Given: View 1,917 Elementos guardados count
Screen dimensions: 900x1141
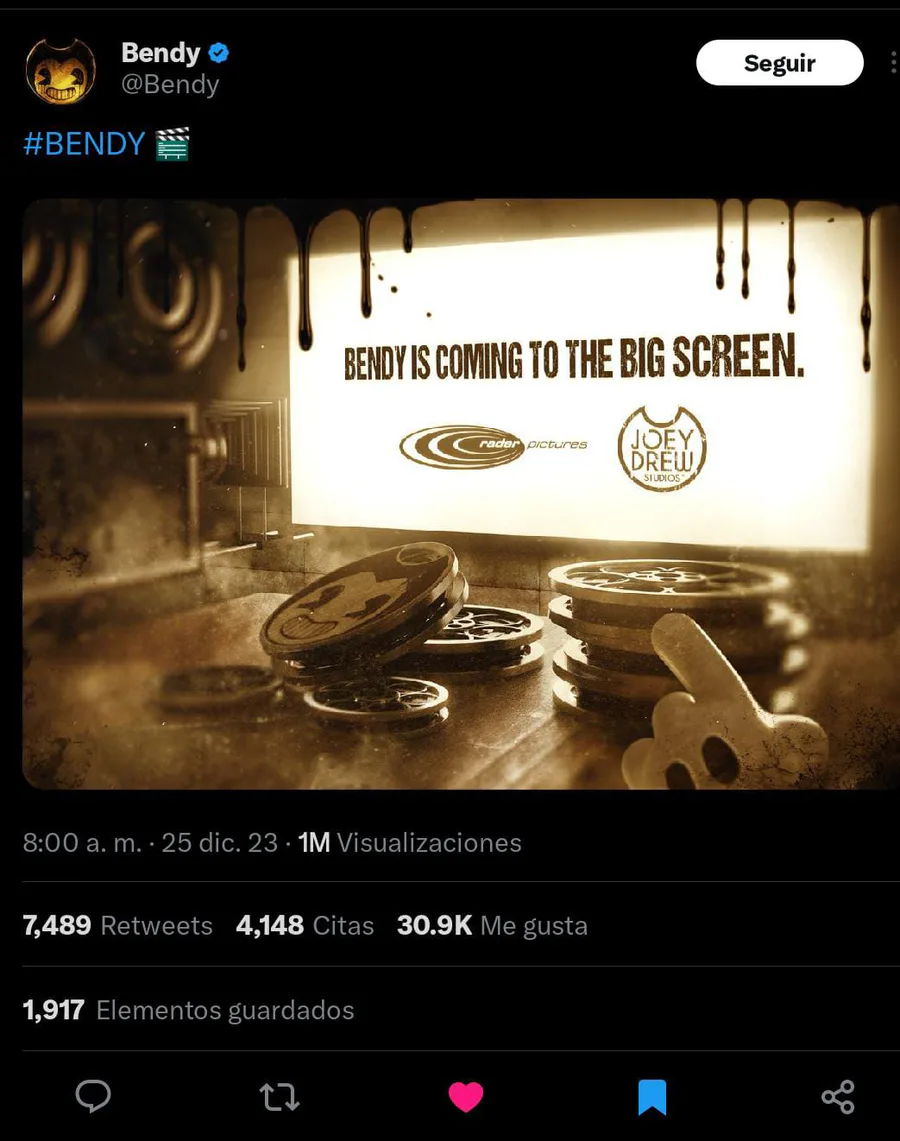Looking at the screenshot, I should pos(188,1010).
